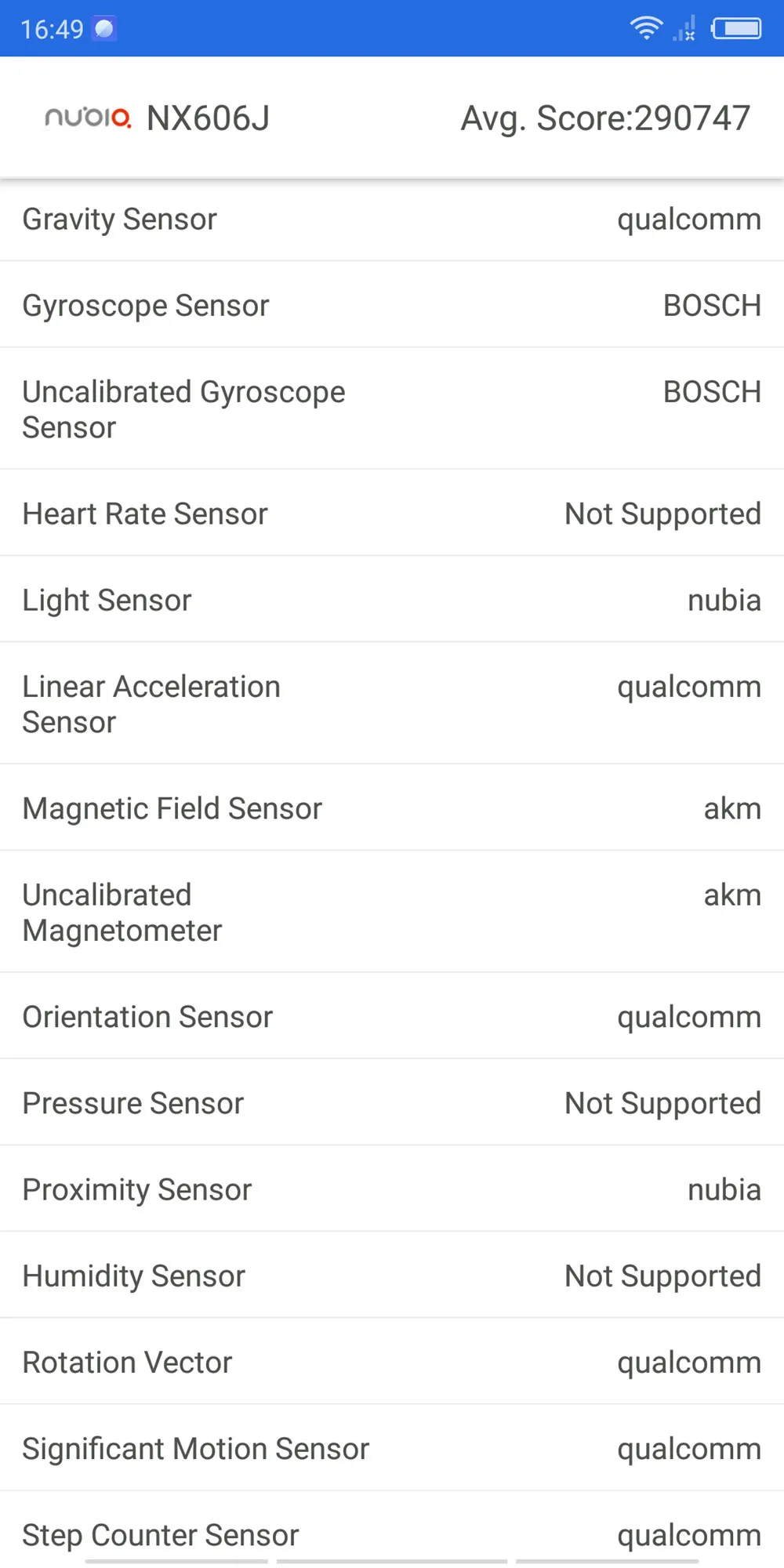
Task: Tap the Avg. Score text in header
Action: point(605,118)
